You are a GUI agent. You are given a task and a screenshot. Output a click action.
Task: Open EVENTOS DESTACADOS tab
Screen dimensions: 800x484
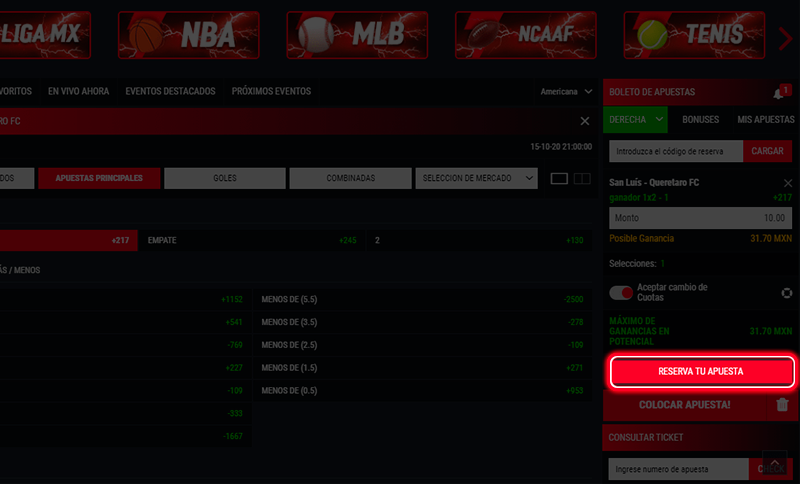(x=170, y=91)
